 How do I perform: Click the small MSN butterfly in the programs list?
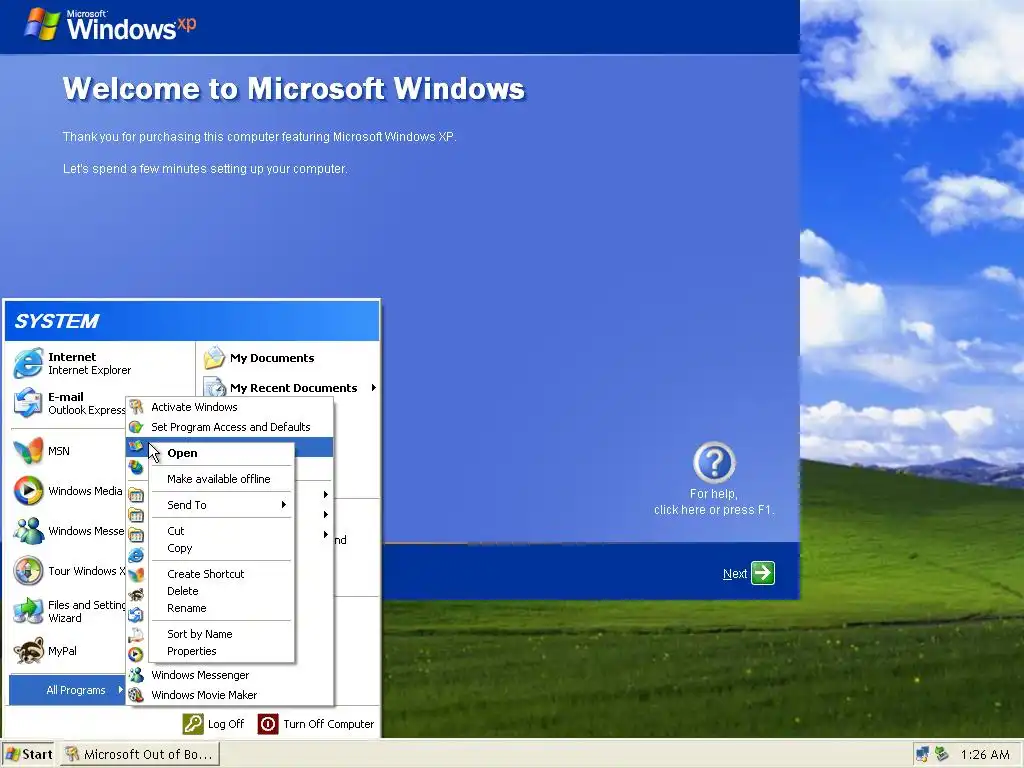tap(136, 575)
